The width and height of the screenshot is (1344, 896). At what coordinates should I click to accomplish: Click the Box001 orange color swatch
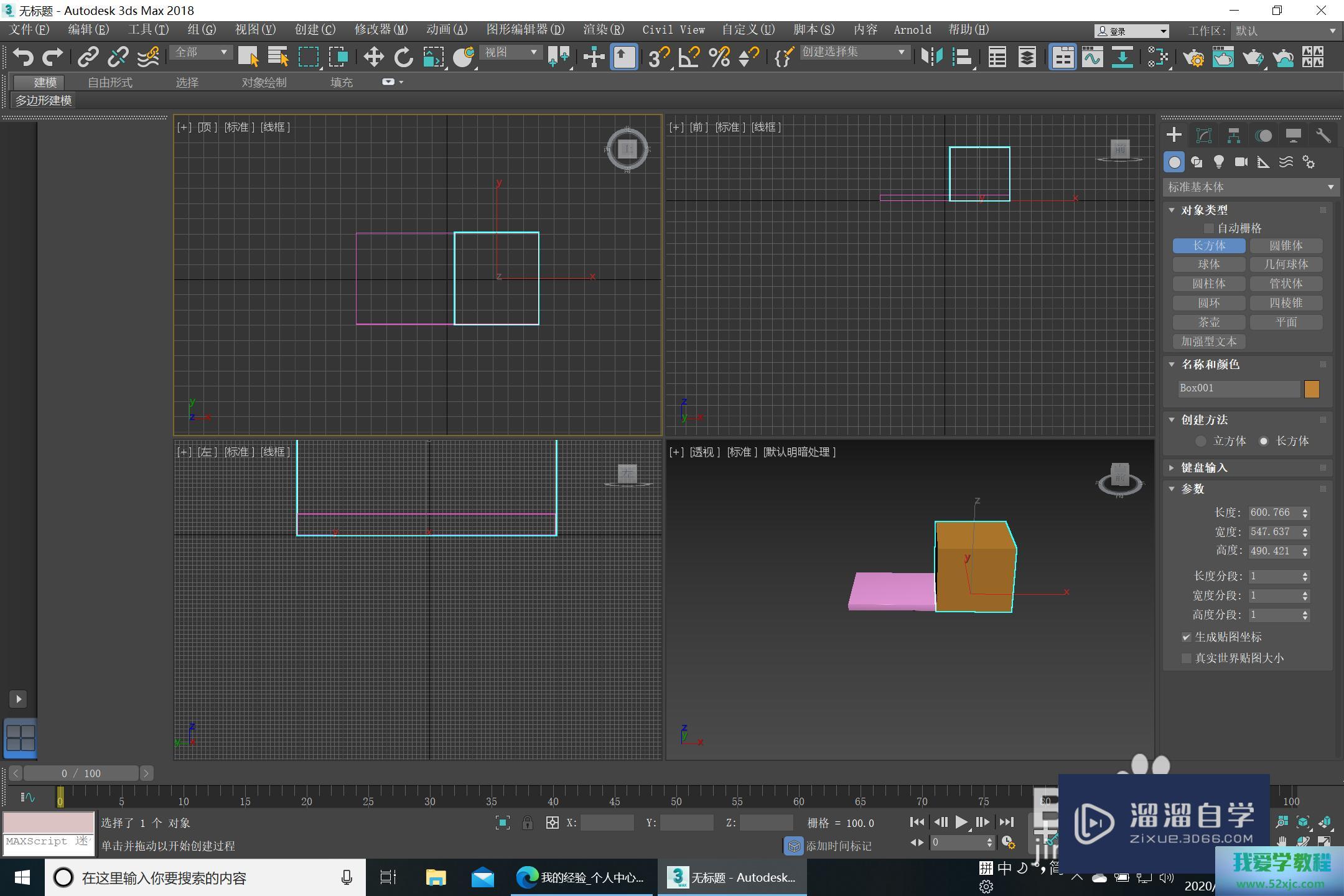[x=1312, y=389]
